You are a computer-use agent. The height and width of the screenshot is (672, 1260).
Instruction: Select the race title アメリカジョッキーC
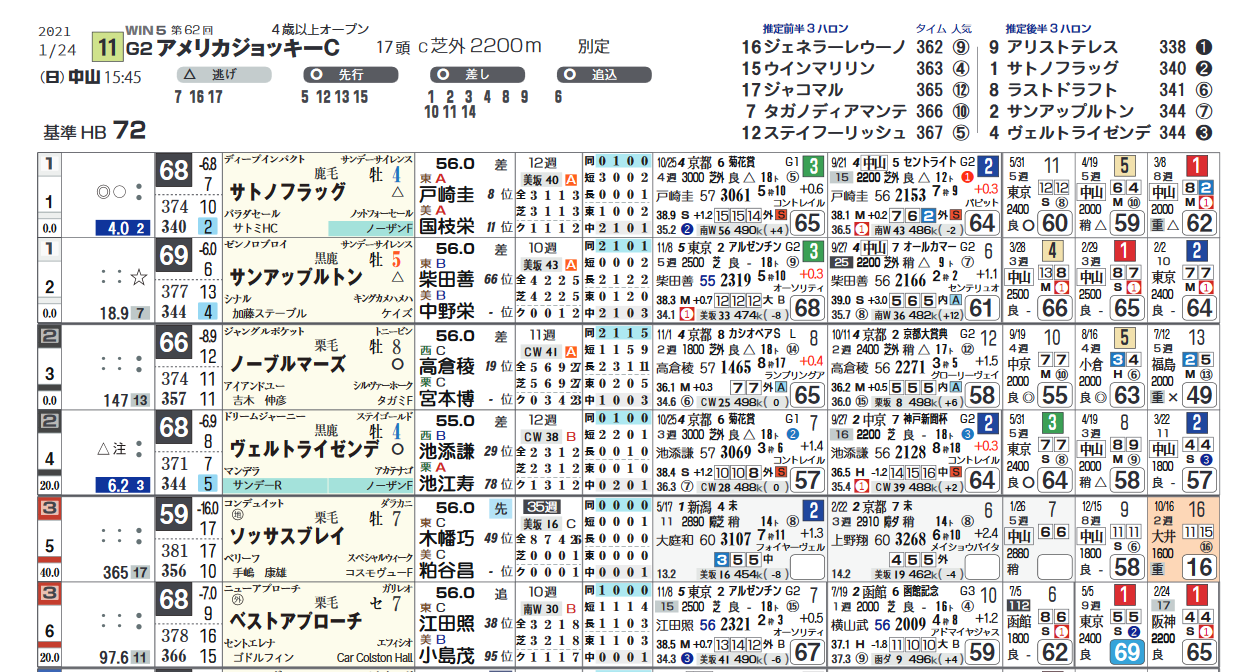click(249, 48)
